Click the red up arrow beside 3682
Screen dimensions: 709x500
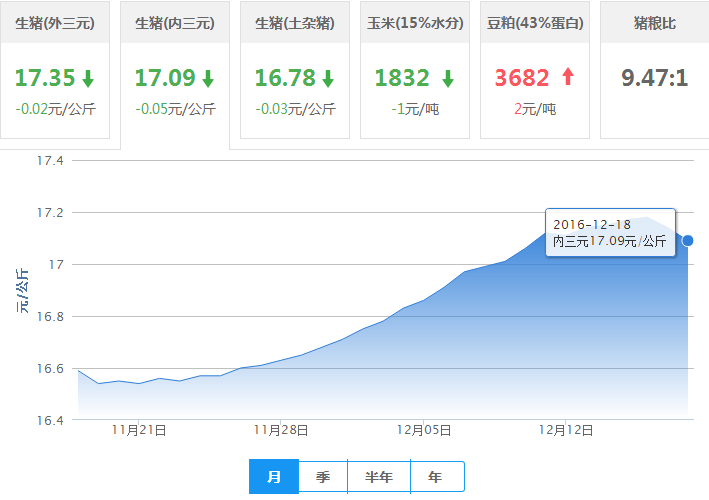(x=568, y=78)
